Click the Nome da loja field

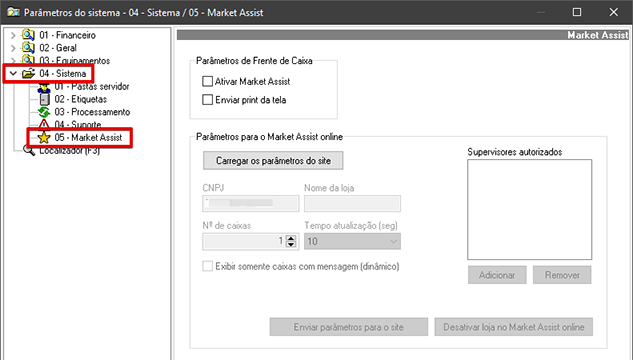pyautogui.click(x=352, y=203)
